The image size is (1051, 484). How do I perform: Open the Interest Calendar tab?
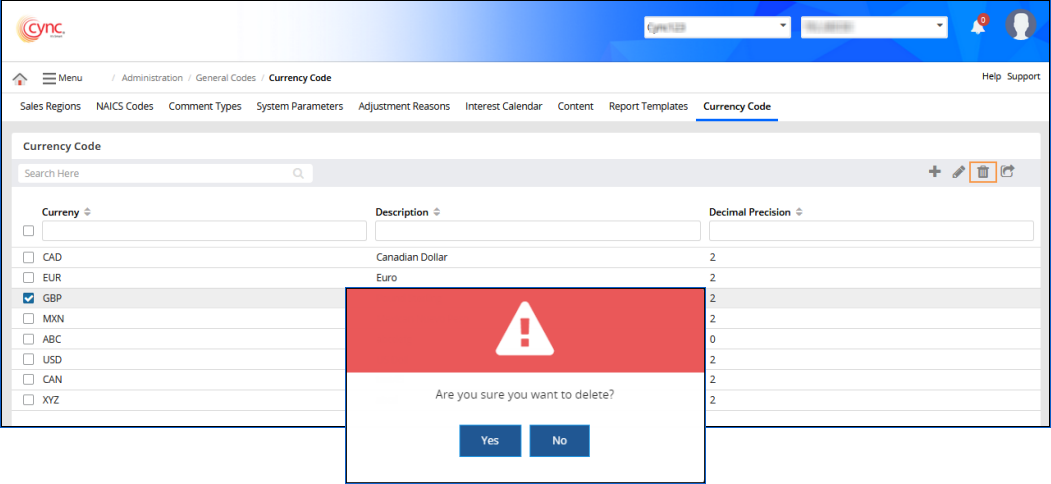[x=503, y=106]
